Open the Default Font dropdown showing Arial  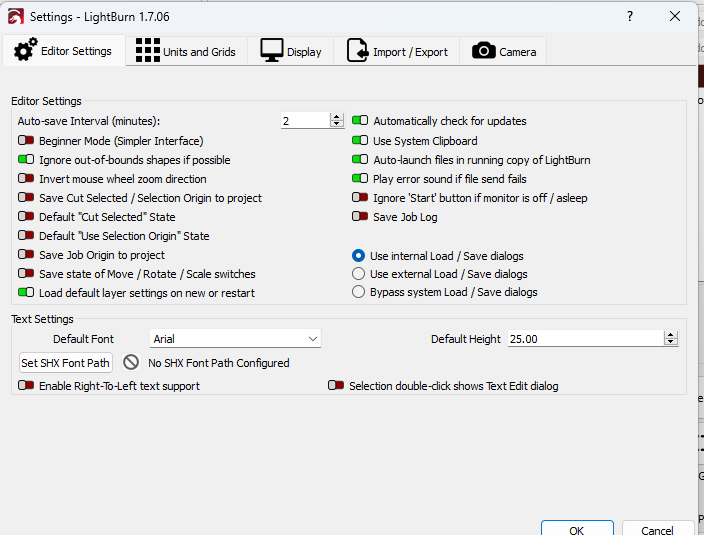point(235,339)
